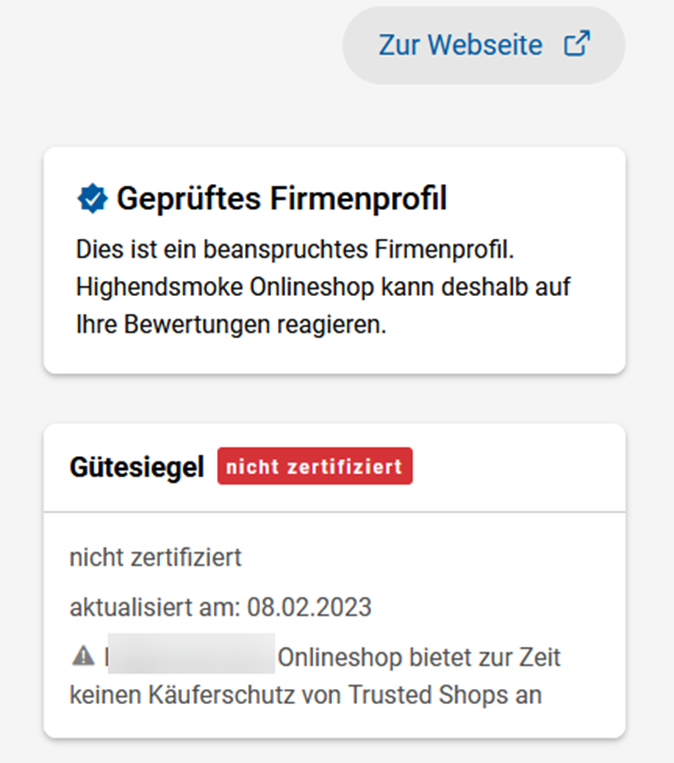
Task: Click the red nicht zertifiziert badge
Action: click(315, 466)
